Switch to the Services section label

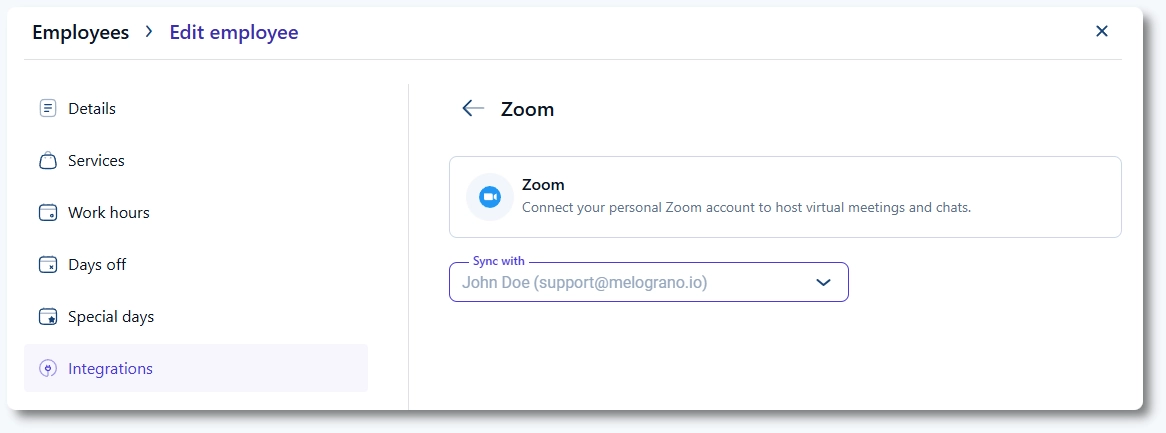tap(96, 161)
